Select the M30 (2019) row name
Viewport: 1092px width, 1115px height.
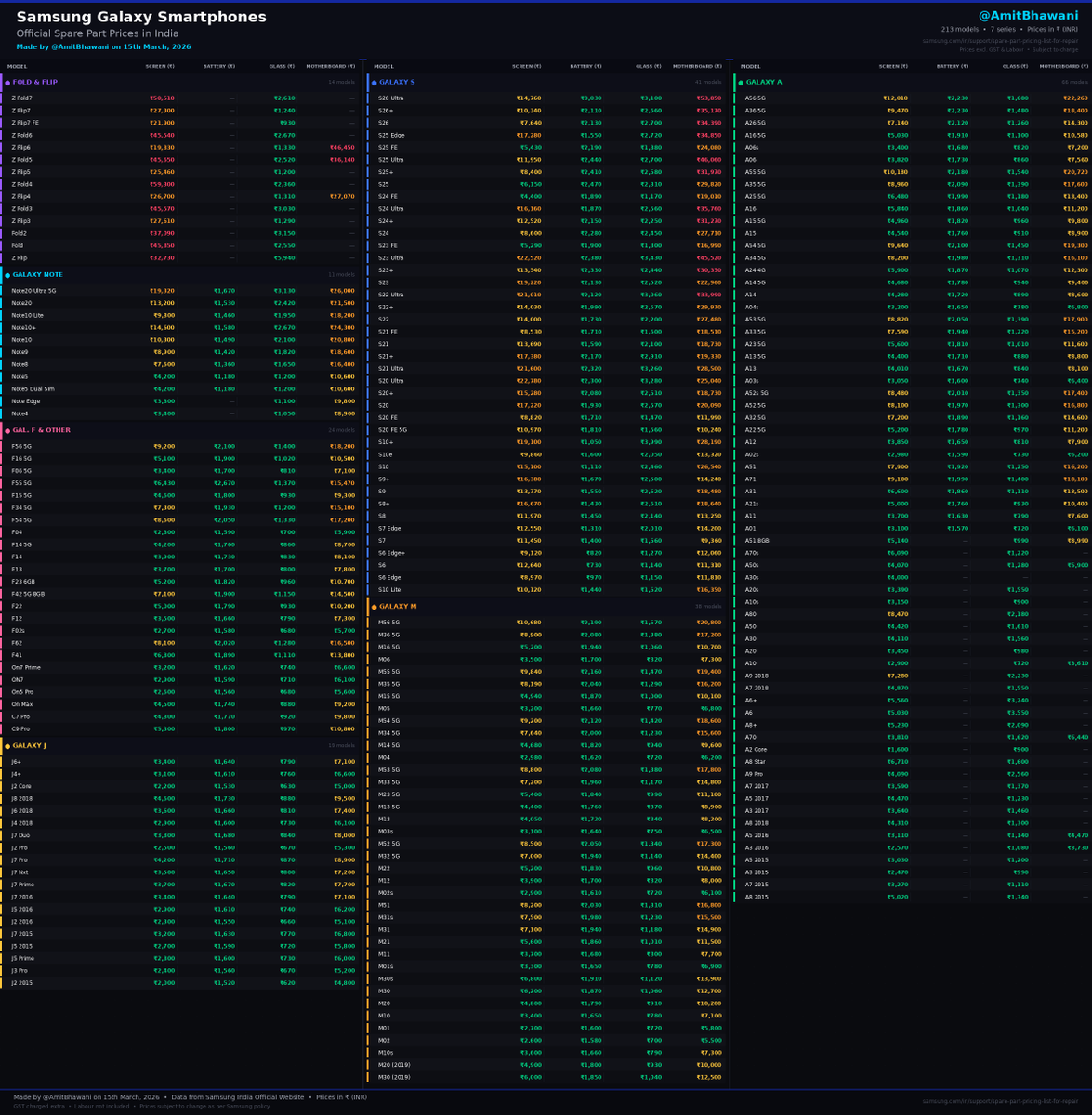(394, 1077)
